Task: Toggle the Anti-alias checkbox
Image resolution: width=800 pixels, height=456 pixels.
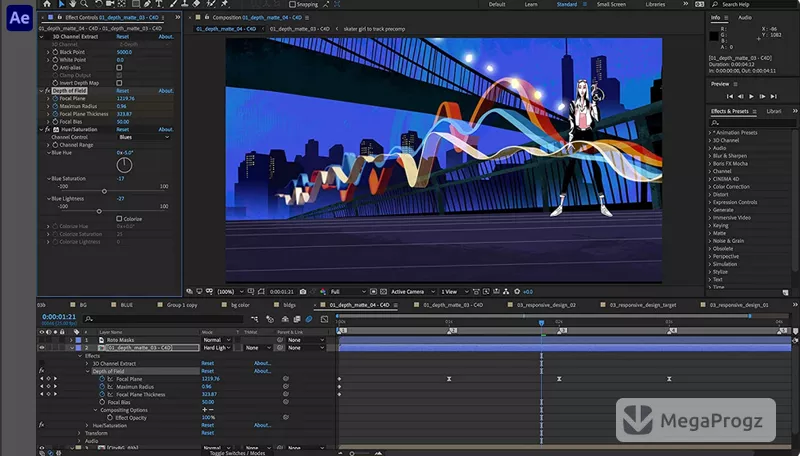Action: (x=119, y=67)
